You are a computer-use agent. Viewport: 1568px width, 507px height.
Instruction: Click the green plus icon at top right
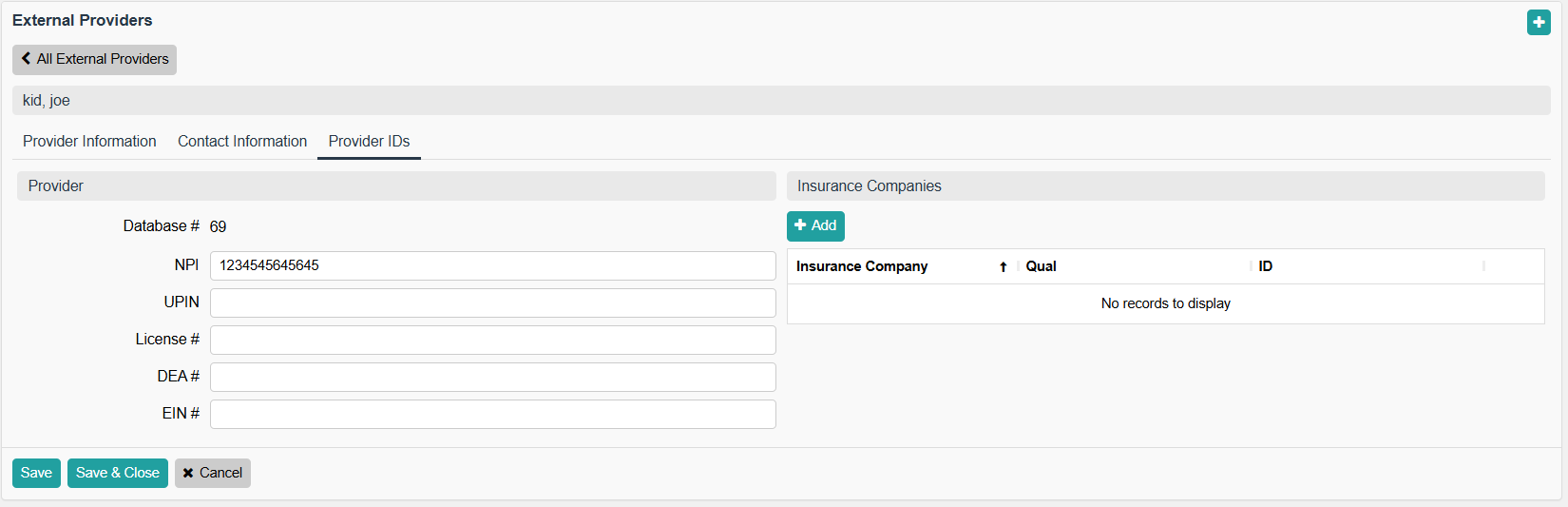pyautogui.click(x=1539, y=22)
